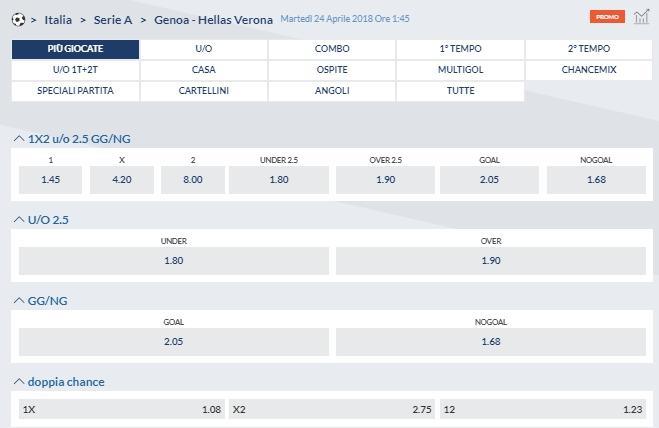
Task: Click the soccer ball sport icon
Action: (18, 19)
